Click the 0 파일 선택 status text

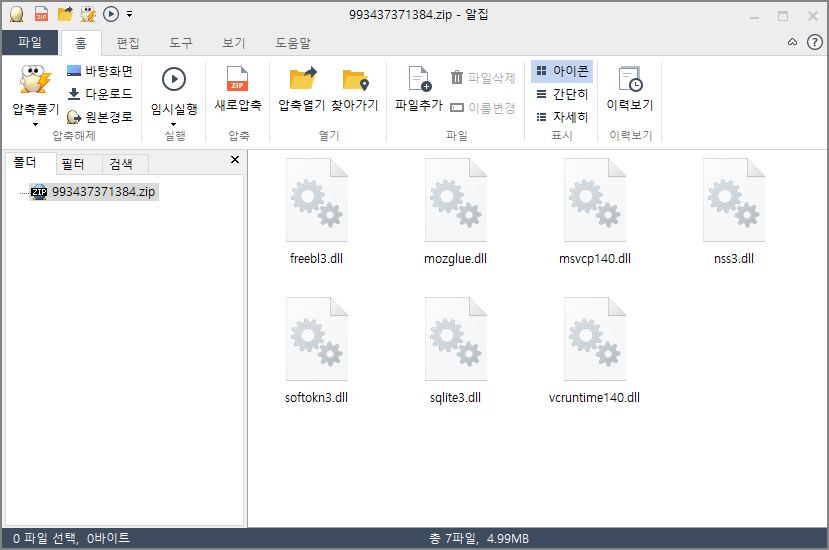(71, 538)
